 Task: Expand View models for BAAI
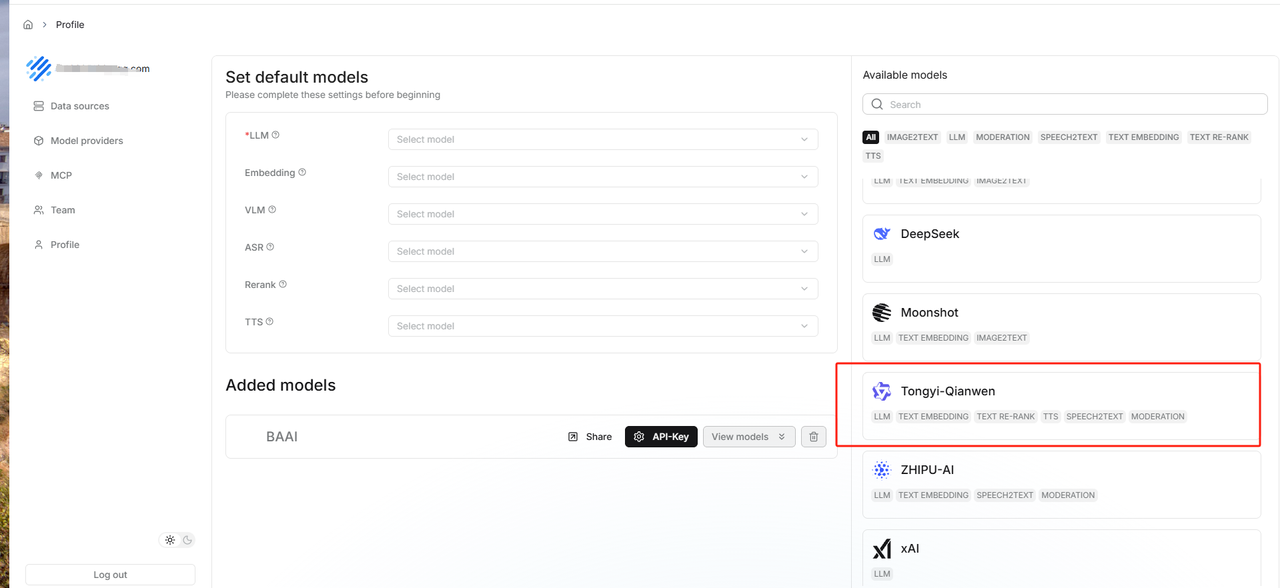click(749, 437)
